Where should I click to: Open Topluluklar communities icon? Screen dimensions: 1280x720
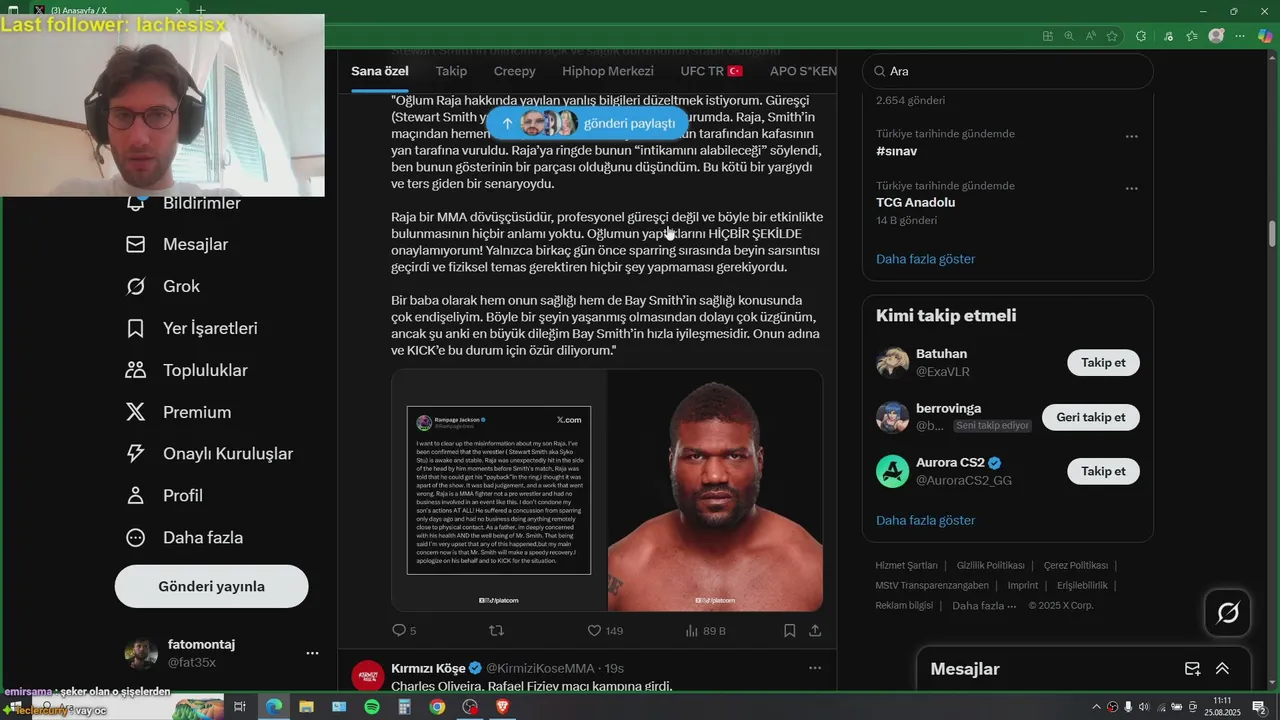(x=136, y=370)
